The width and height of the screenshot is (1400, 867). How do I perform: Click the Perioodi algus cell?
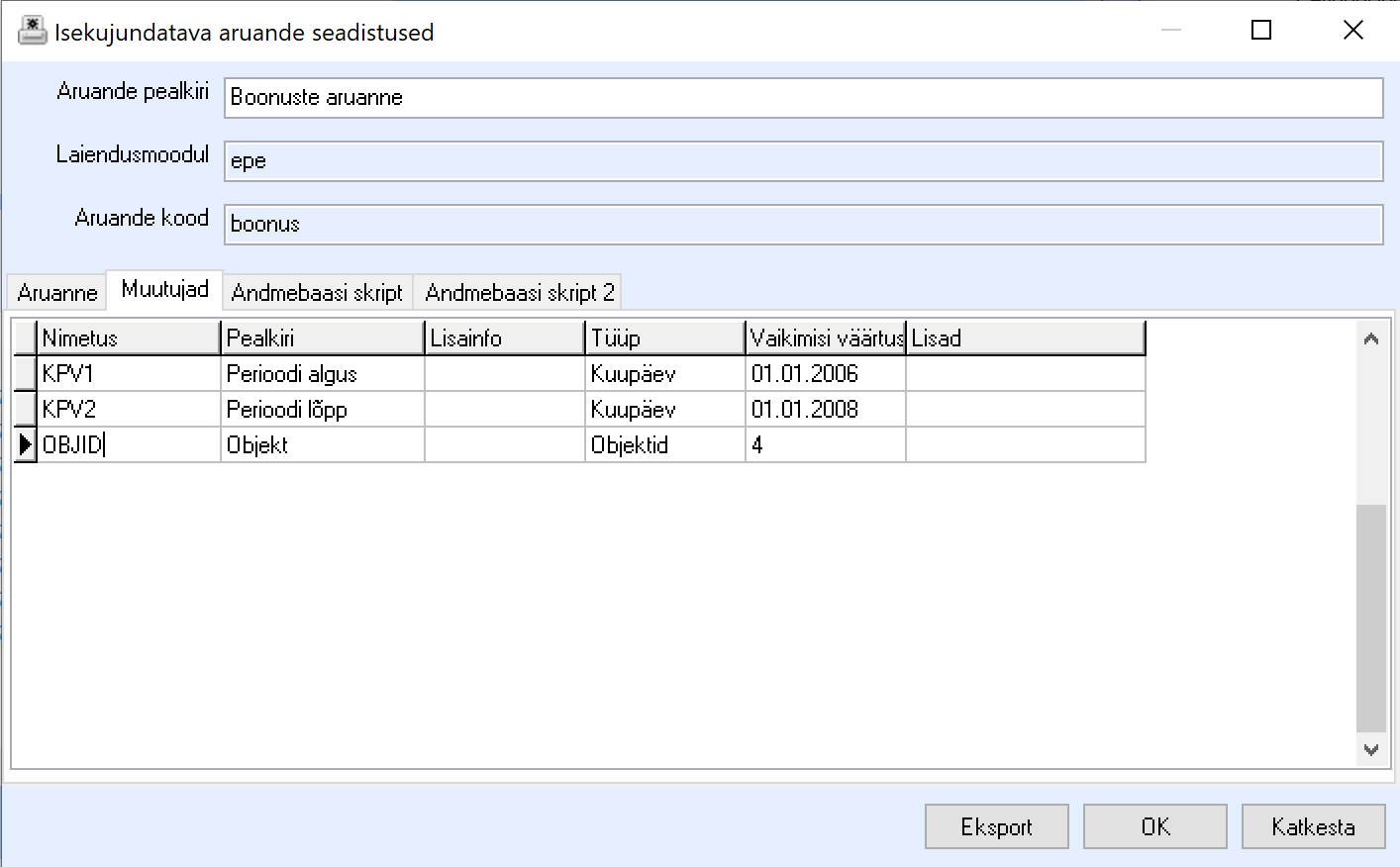323,374
